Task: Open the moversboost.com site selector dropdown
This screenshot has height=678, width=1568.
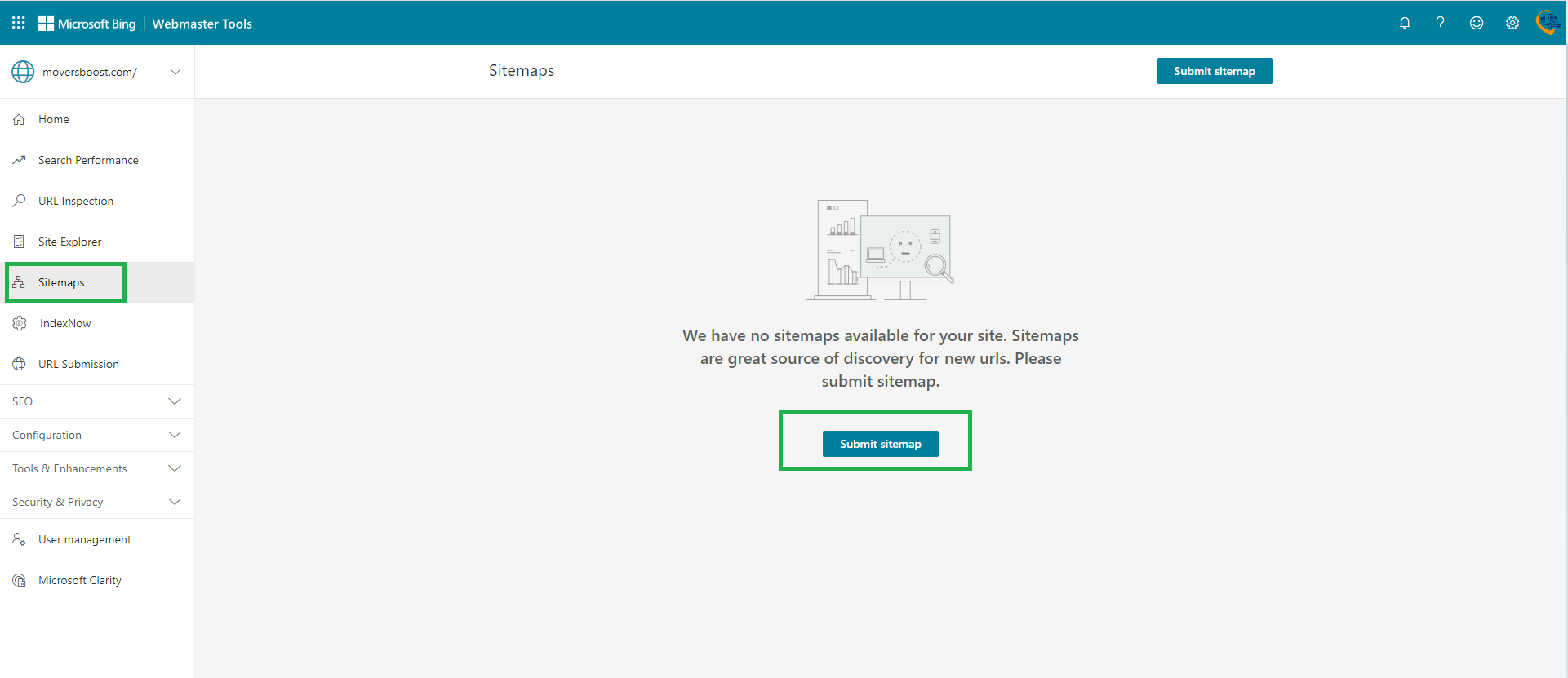Action: coord(175,72)
